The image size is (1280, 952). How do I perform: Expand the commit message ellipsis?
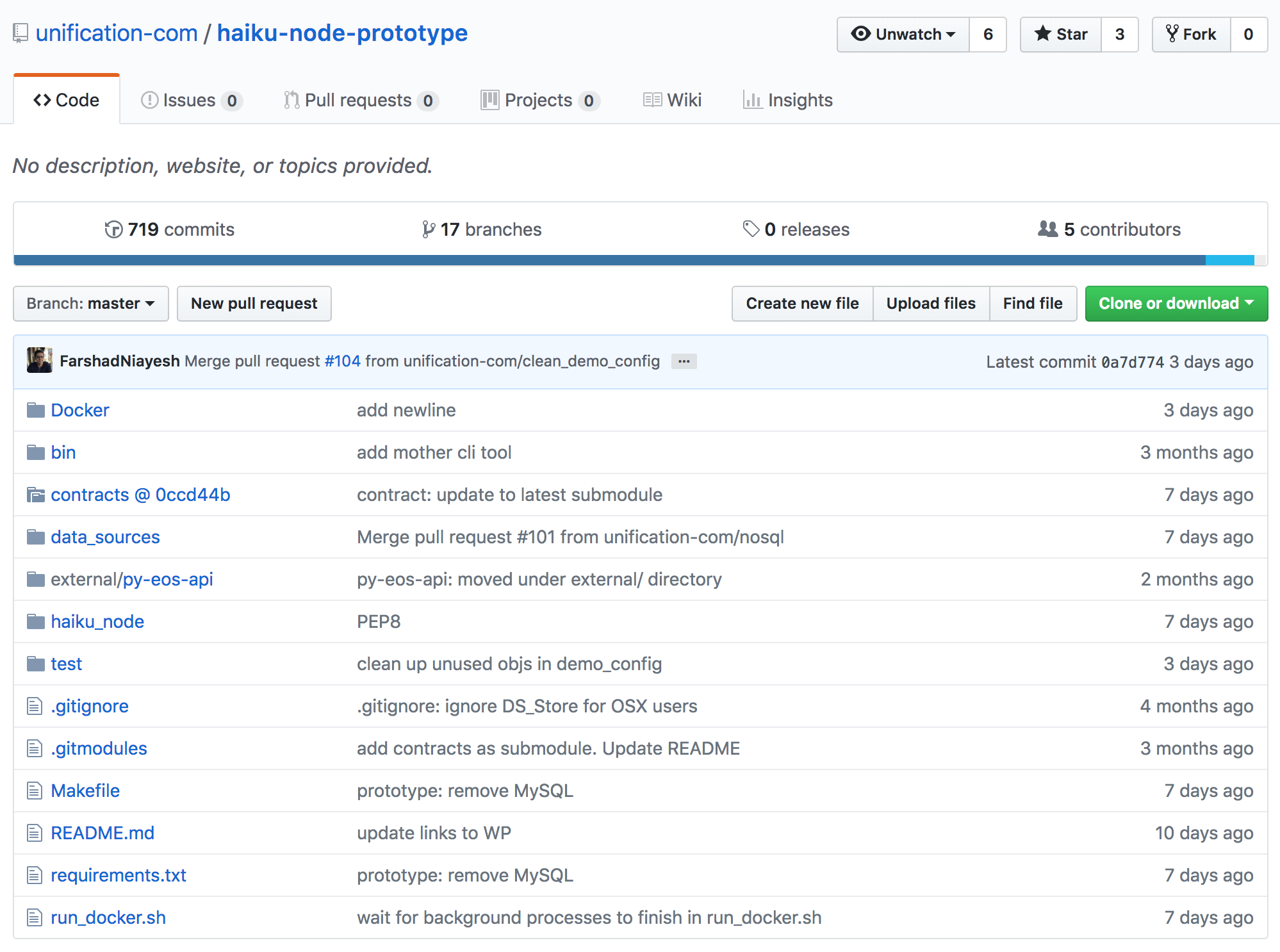[684, 361]
